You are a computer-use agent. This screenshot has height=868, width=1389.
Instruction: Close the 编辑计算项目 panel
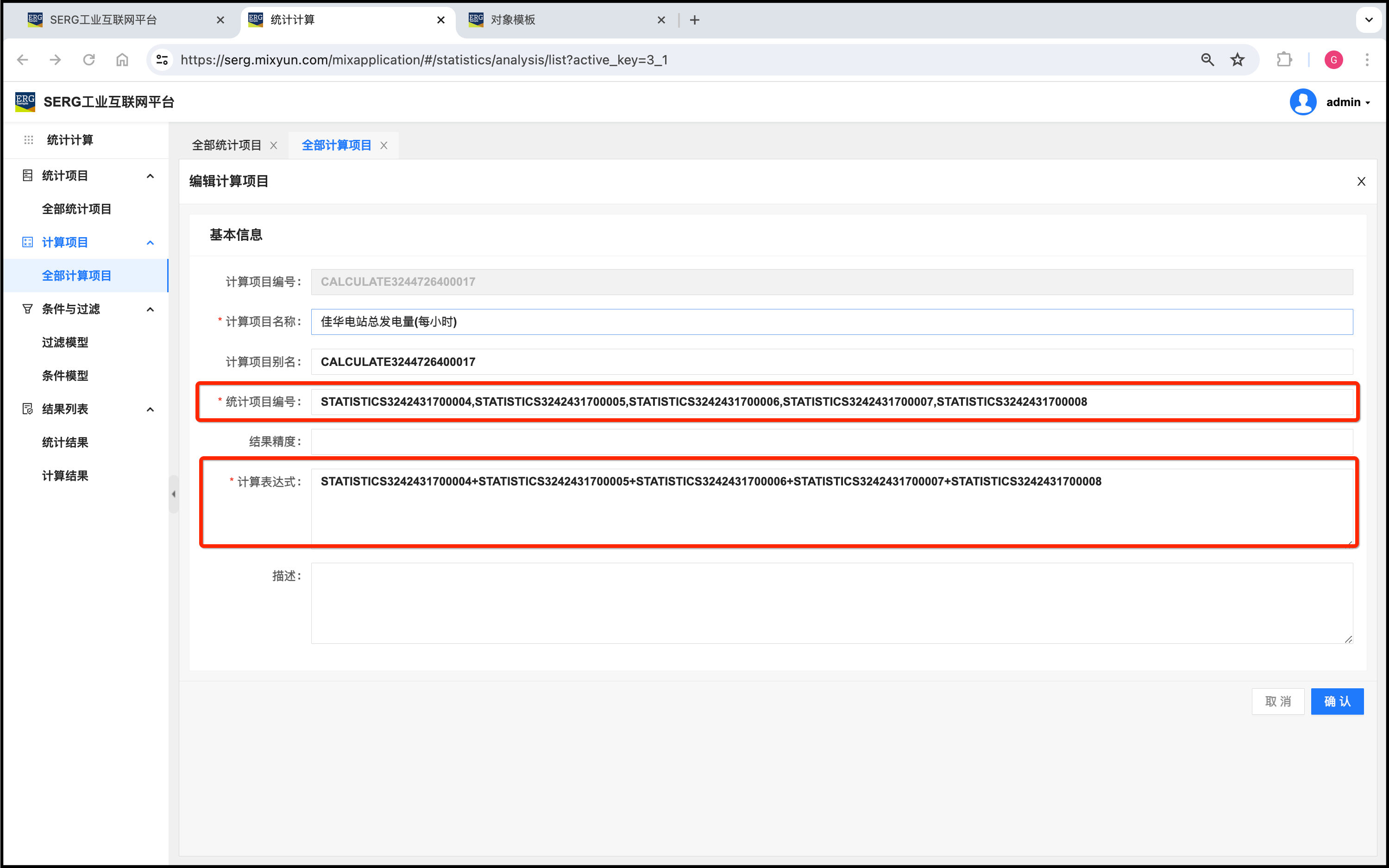tap(1361, 182)
